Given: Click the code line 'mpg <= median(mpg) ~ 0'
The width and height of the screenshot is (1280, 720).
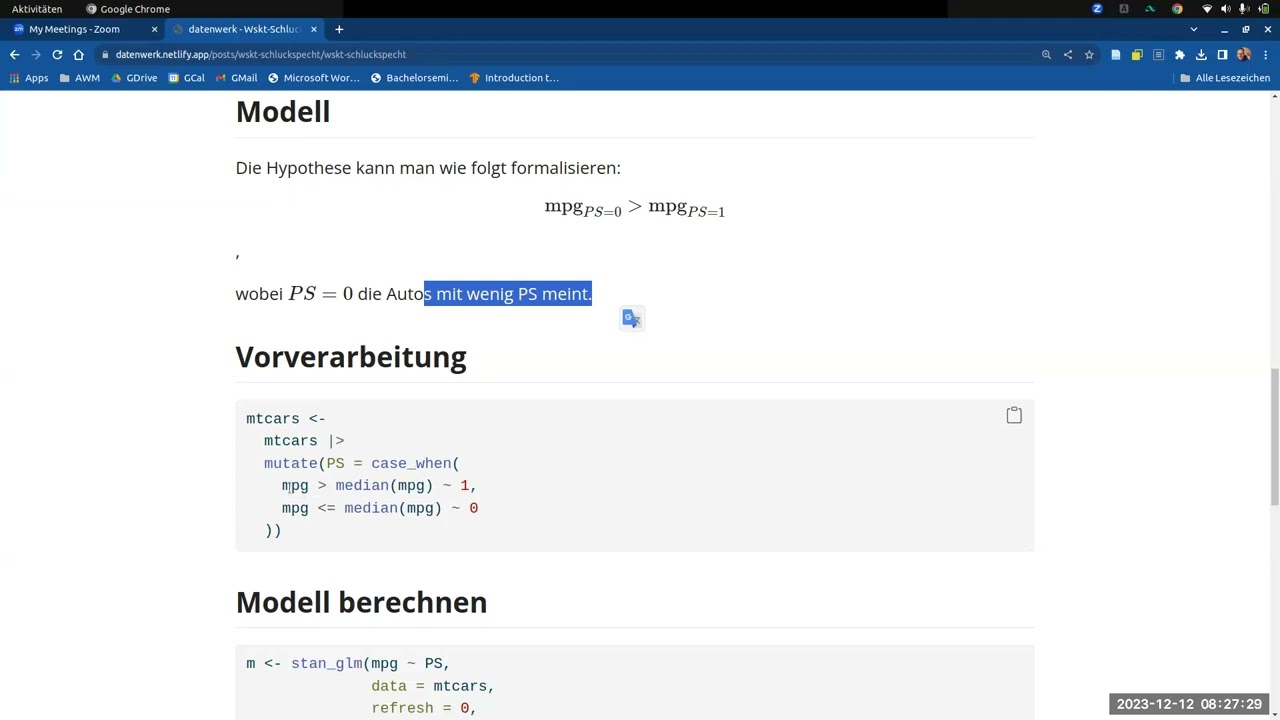Looking at the screenshot, I should (x=380, y=508).
